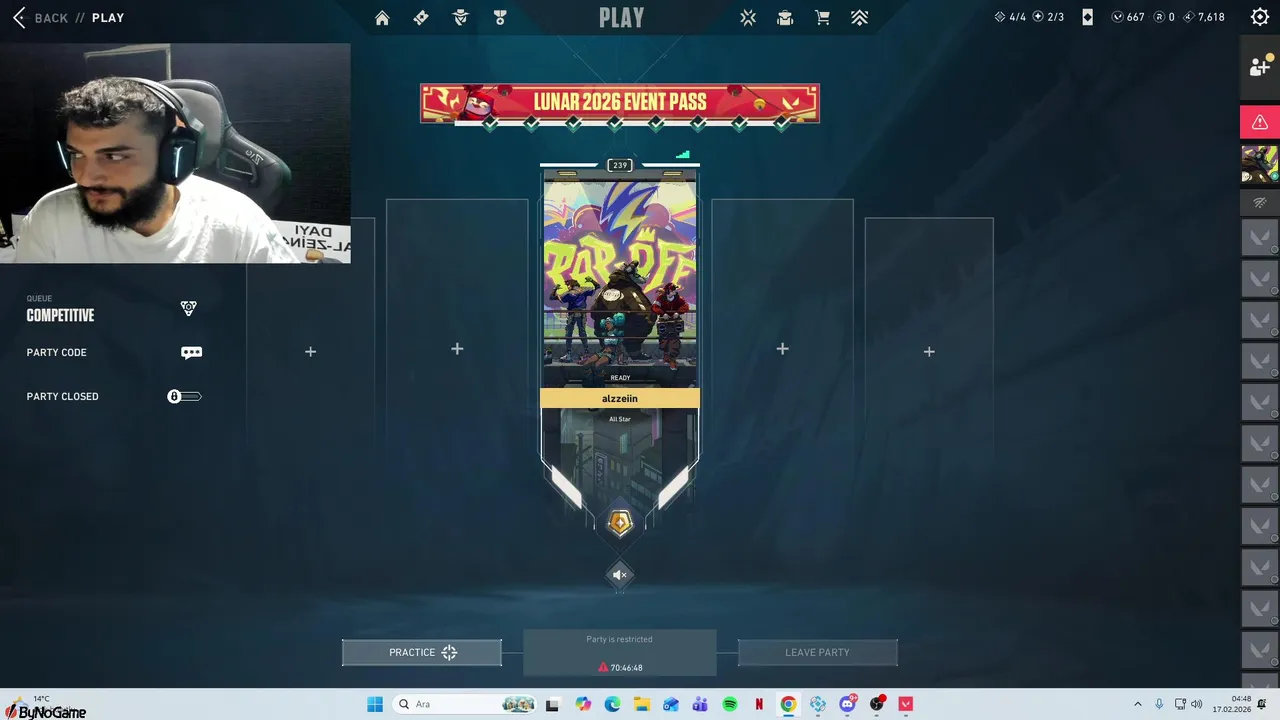Click the PARTY CODE label
Image resolution: width=1280 pixels, height=720 pixels.
tap(57, 352)
